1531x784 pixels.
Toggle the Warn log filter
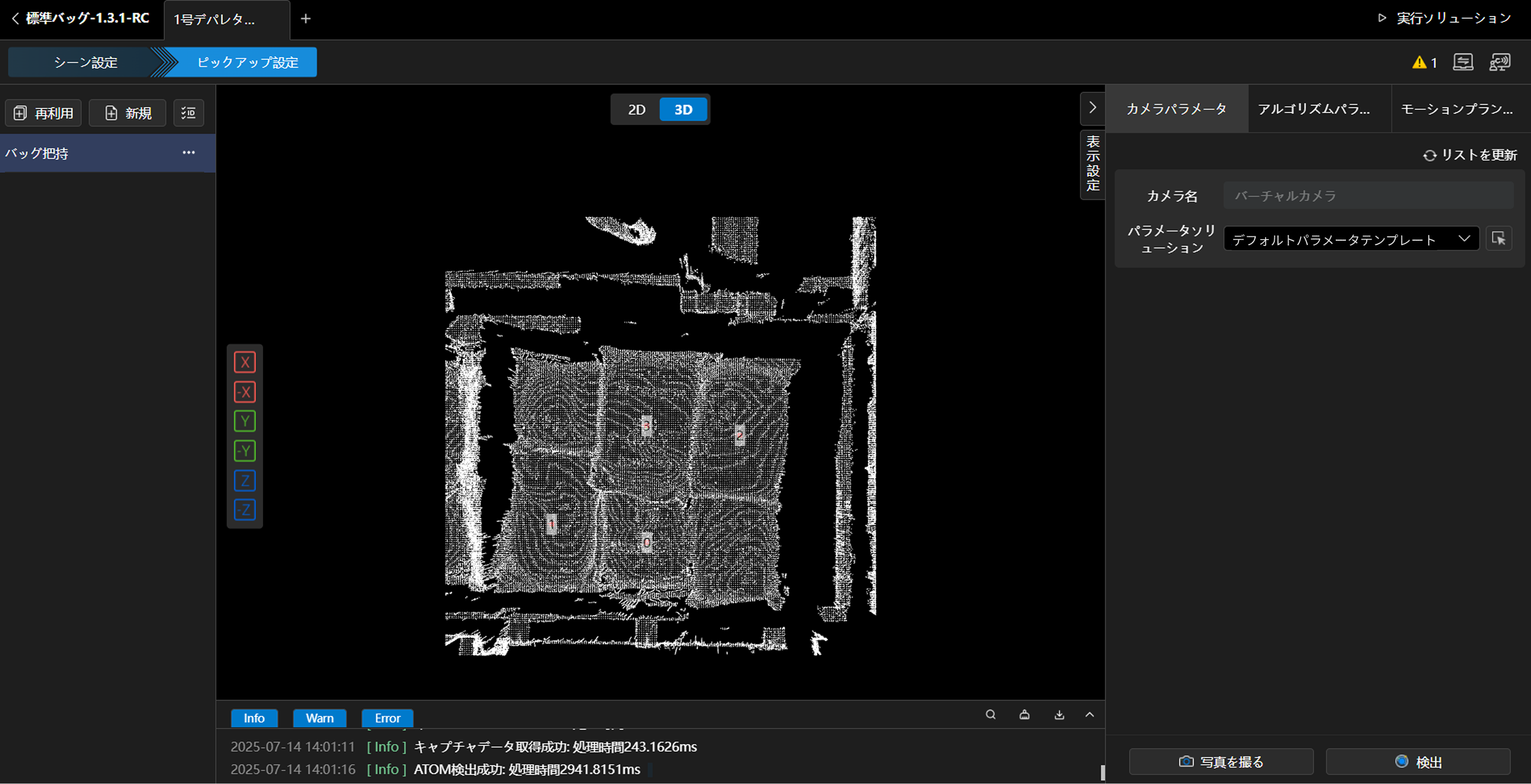point(319,718)
